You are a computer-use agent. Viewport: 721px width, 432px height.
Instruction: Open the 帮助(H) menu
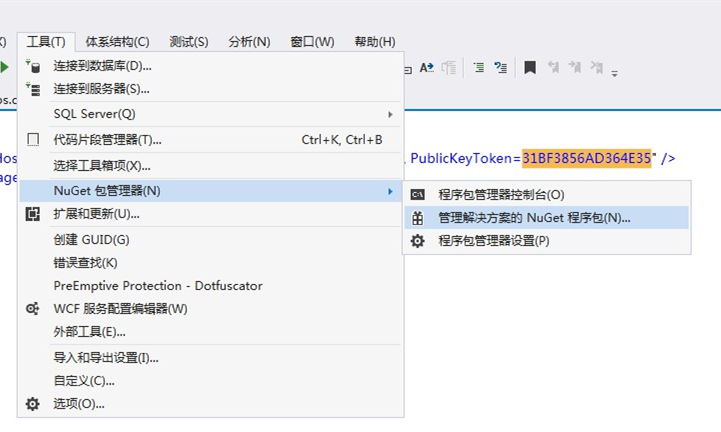click(x=375, y=42)
